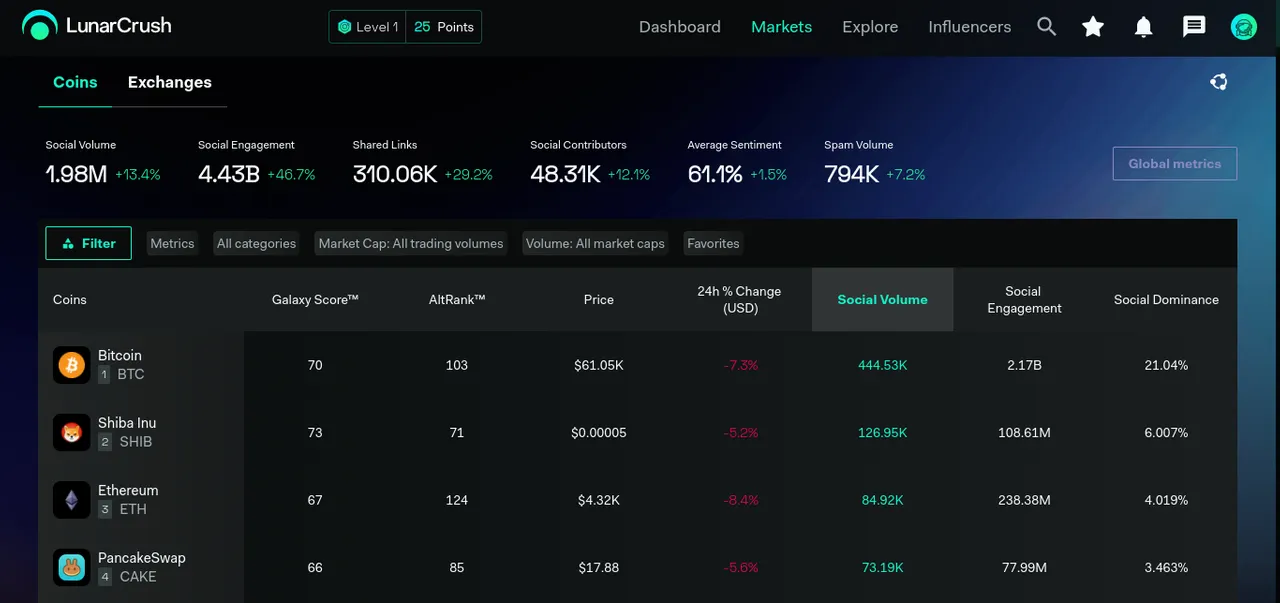Open the chat messages icon
Screen dimensions: 1280x603
[x=1194, y=27]
